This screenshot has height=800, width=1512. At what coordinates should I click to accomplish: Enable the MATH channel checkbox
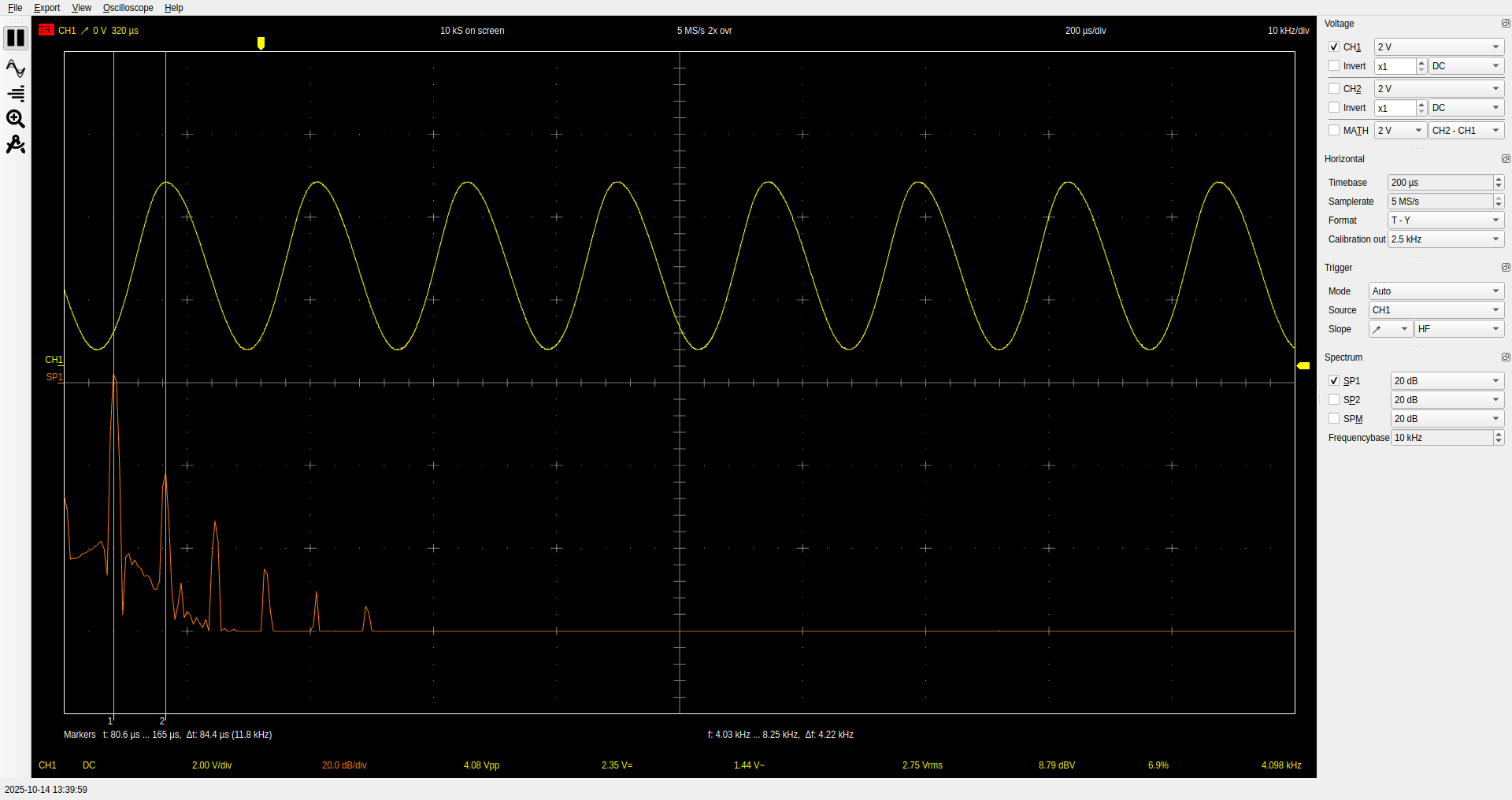click(1334, 131)
